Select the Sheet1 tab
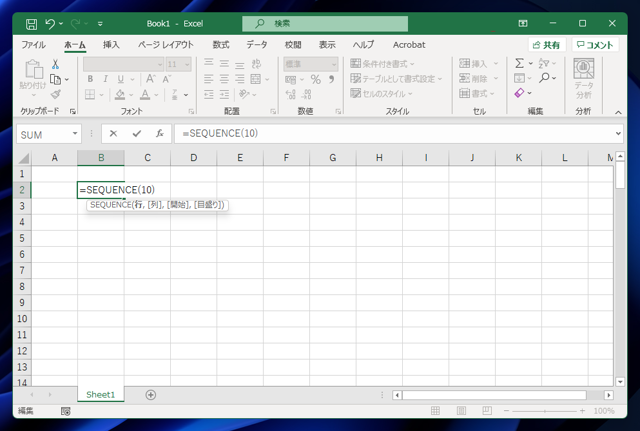 click(x=100, y=395)
